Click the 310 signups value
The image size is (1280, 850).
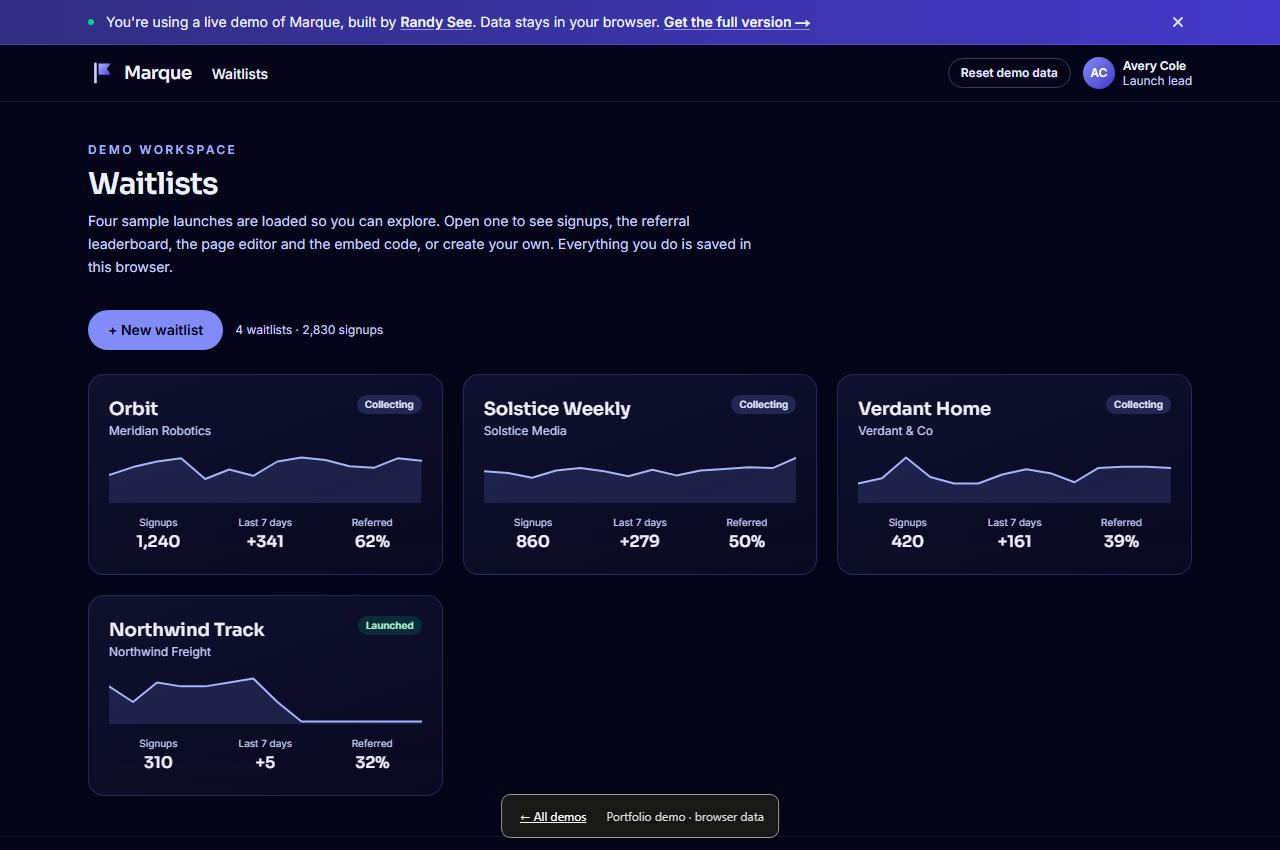[x=158, y=762]
